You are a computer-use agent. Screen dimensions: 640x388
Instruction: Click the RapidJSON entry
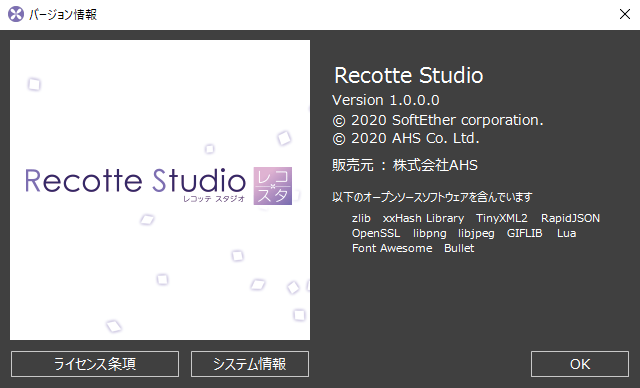[x=570, y=218]
